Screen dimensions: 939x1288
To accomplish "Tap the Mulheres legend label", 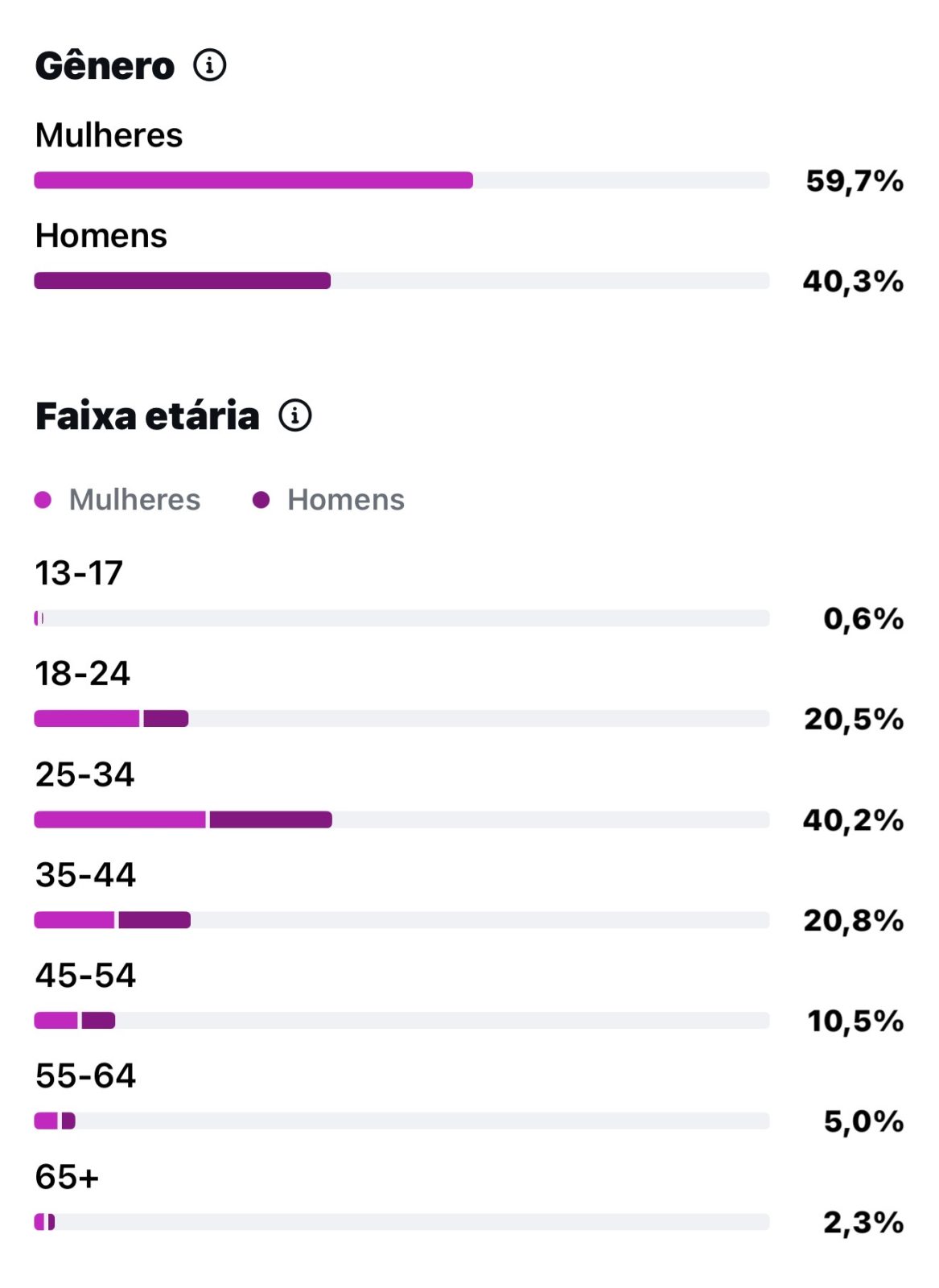I will [x=134, y=500].
